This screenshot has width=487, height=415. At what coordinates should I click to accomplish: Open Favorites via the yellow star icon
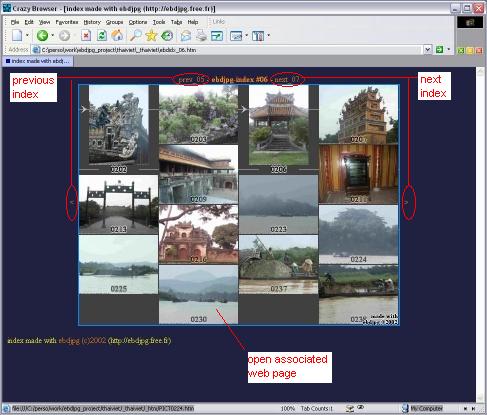[x=151, y=35]
